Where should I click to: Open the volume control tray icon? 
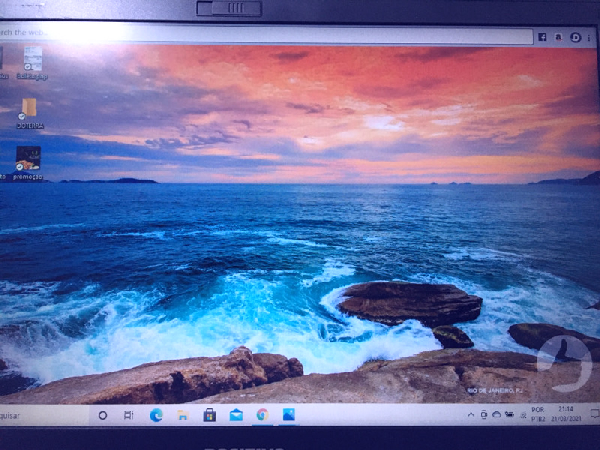pos(521,414)
